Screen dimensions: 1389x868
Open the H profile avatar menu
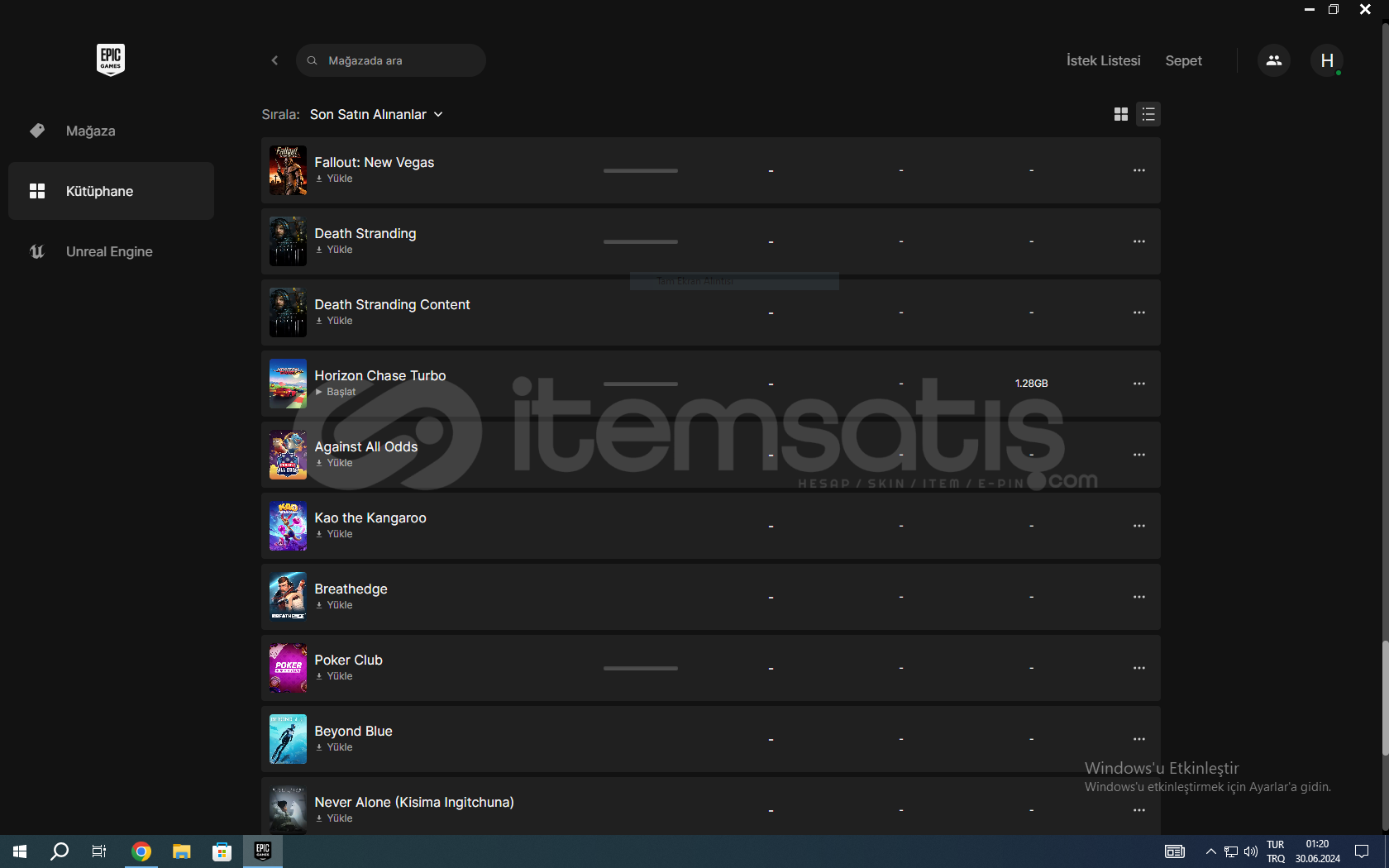1327,60
